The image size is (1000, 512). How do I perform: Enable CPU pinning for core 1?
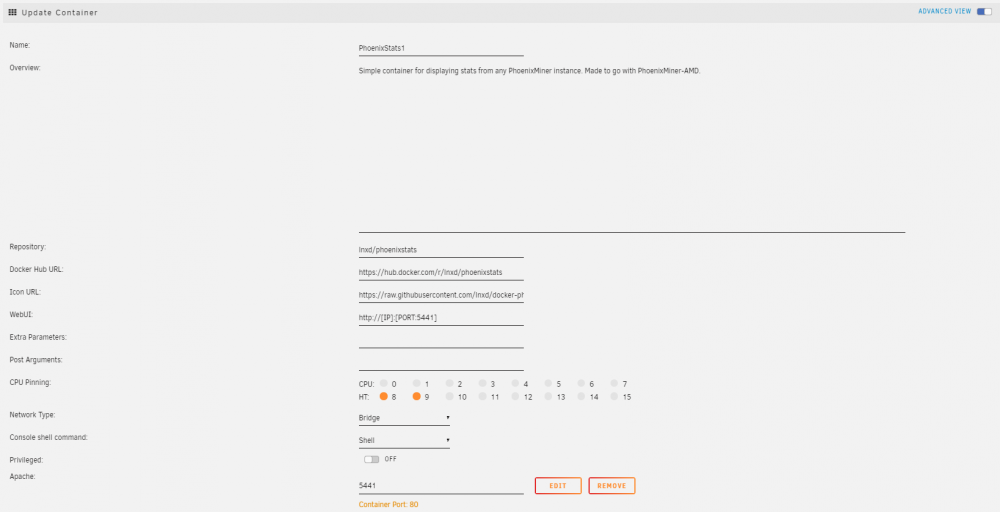pos(416,384)
